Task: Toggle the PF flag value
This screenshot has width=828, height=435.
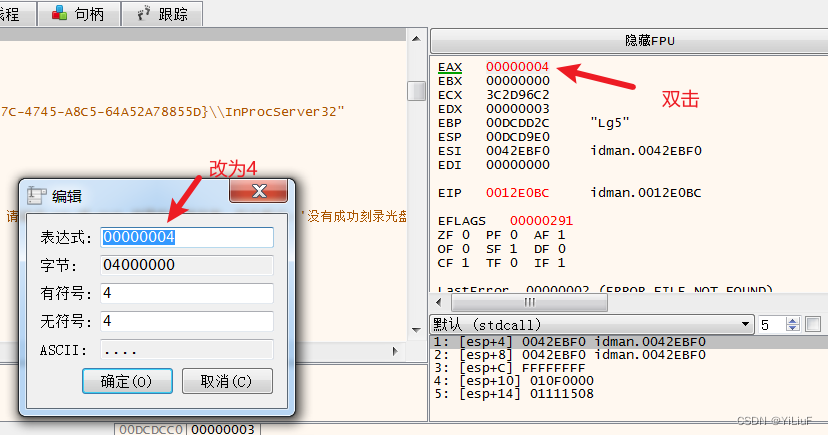Action: [x=514, y=235]
